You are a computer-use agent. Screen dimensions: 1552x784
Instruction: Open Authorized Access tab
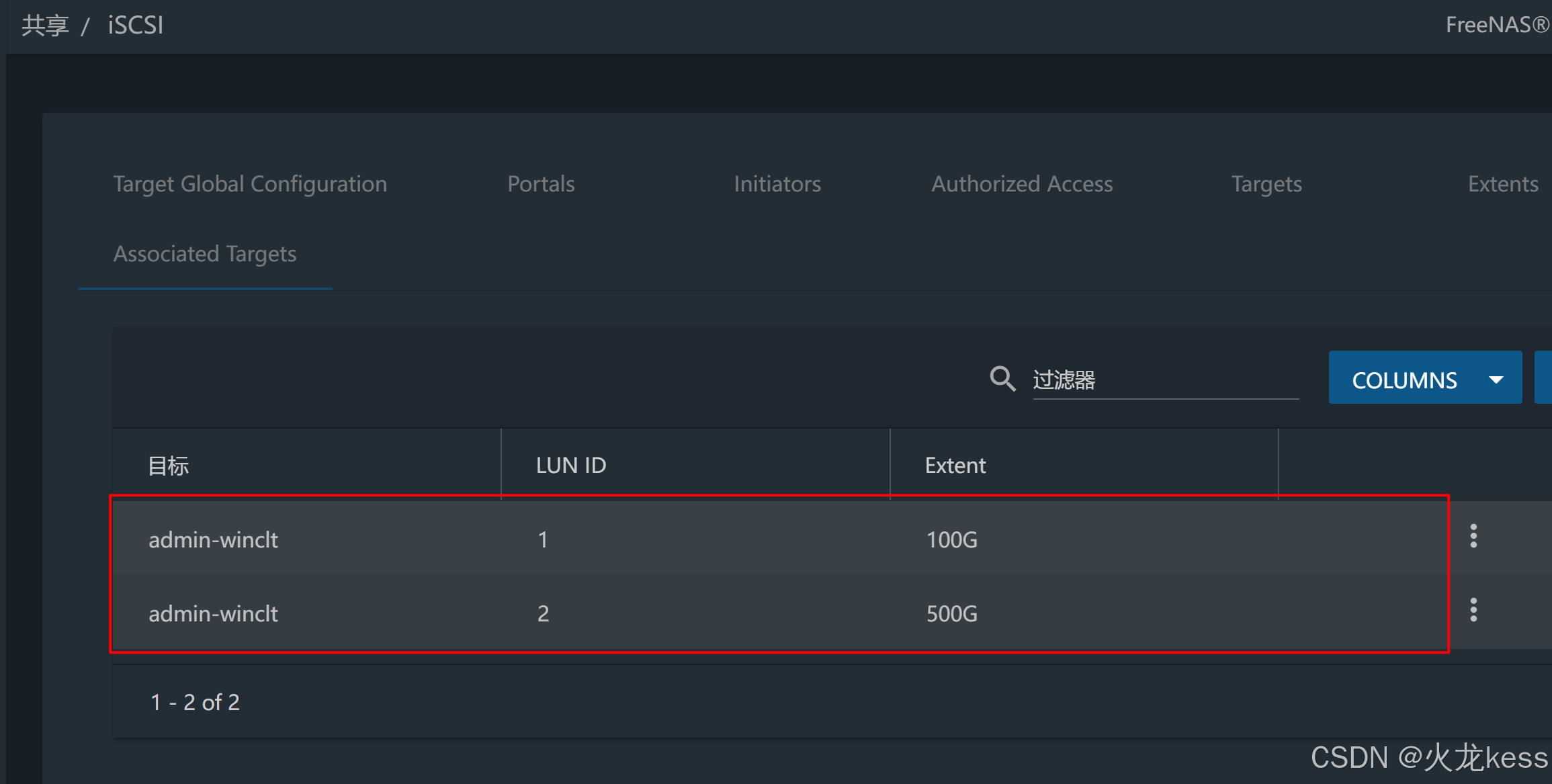point(1022,184)
